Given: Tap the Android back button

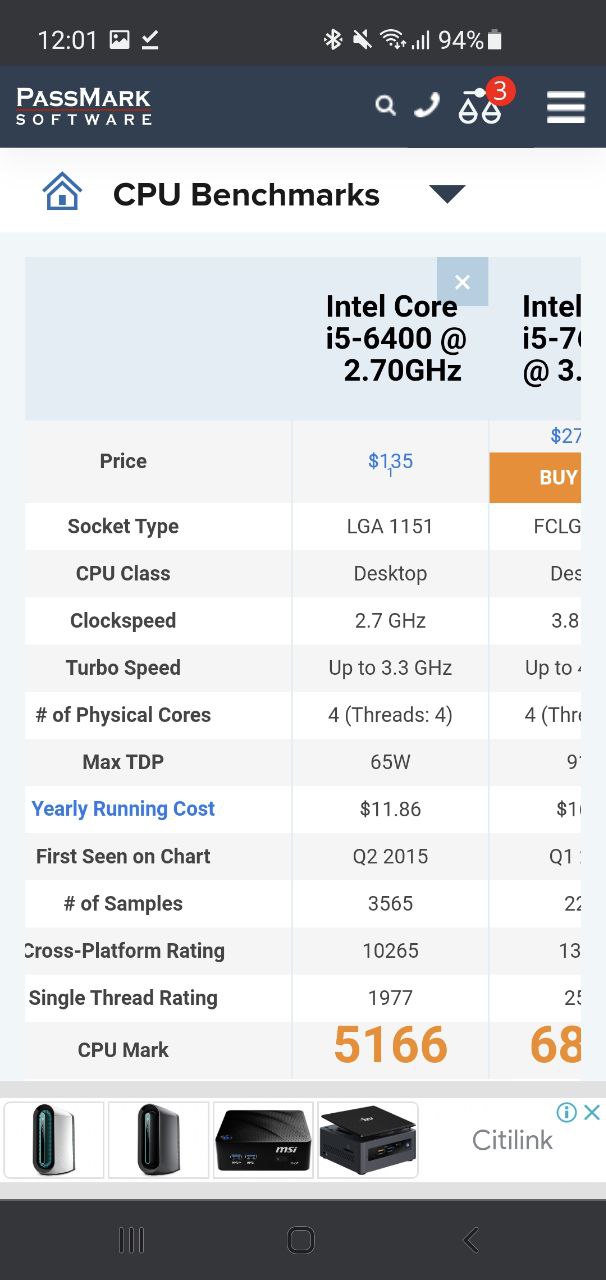Looking at the screenshot, I should click(471, 1240).
